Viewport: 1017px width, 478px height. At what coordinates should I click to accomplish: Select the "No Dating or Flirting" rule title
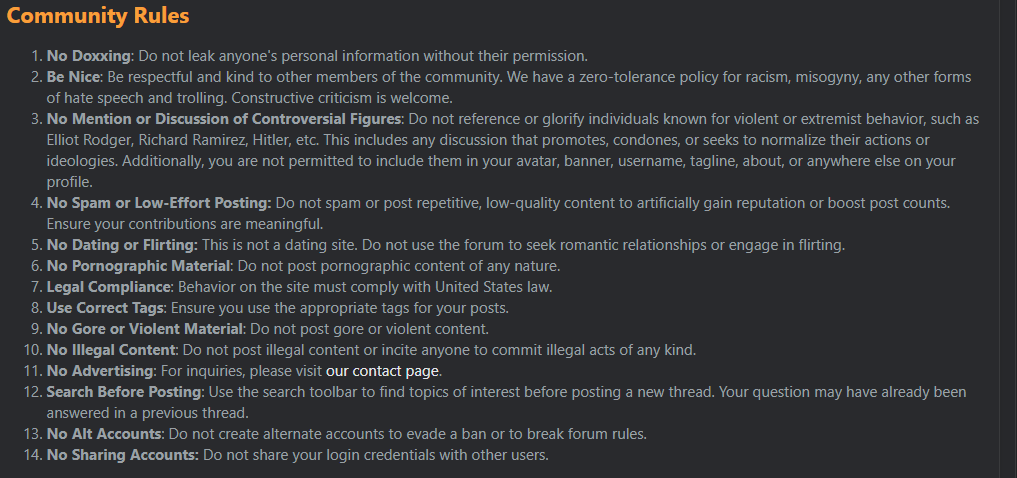122,245
